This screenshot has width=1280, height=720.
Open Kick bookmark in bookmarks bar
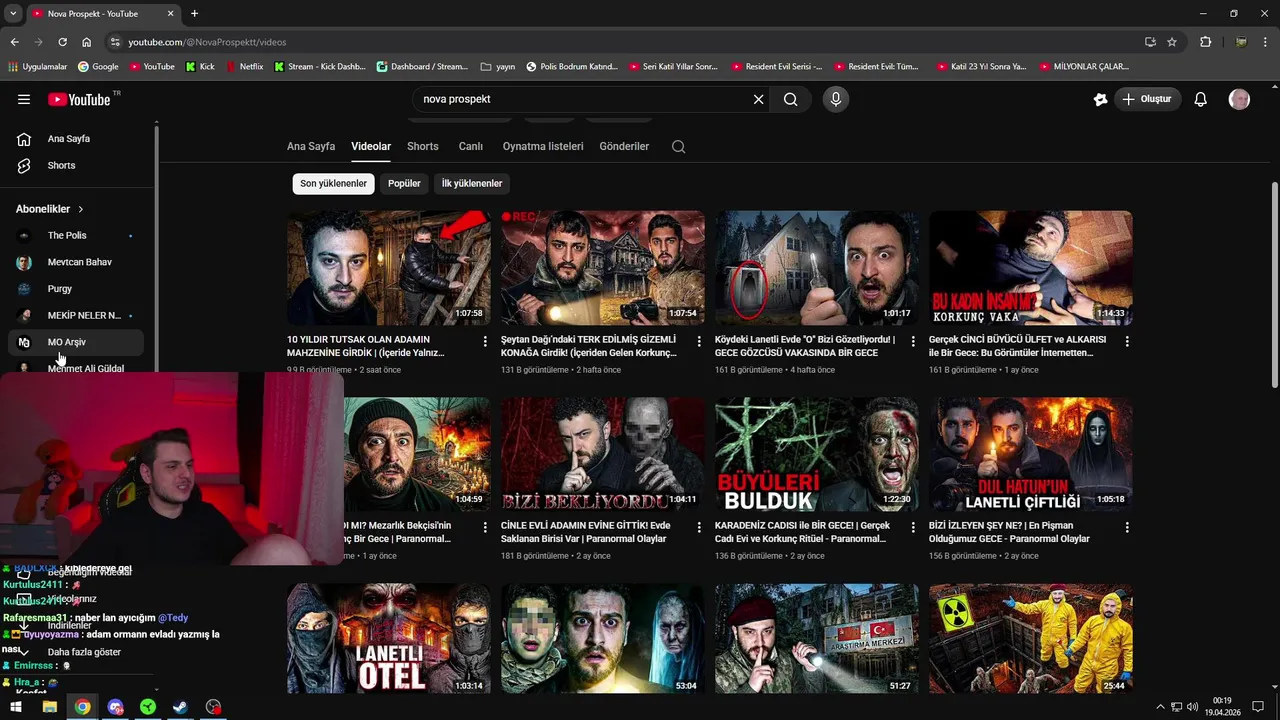[200, 66]
